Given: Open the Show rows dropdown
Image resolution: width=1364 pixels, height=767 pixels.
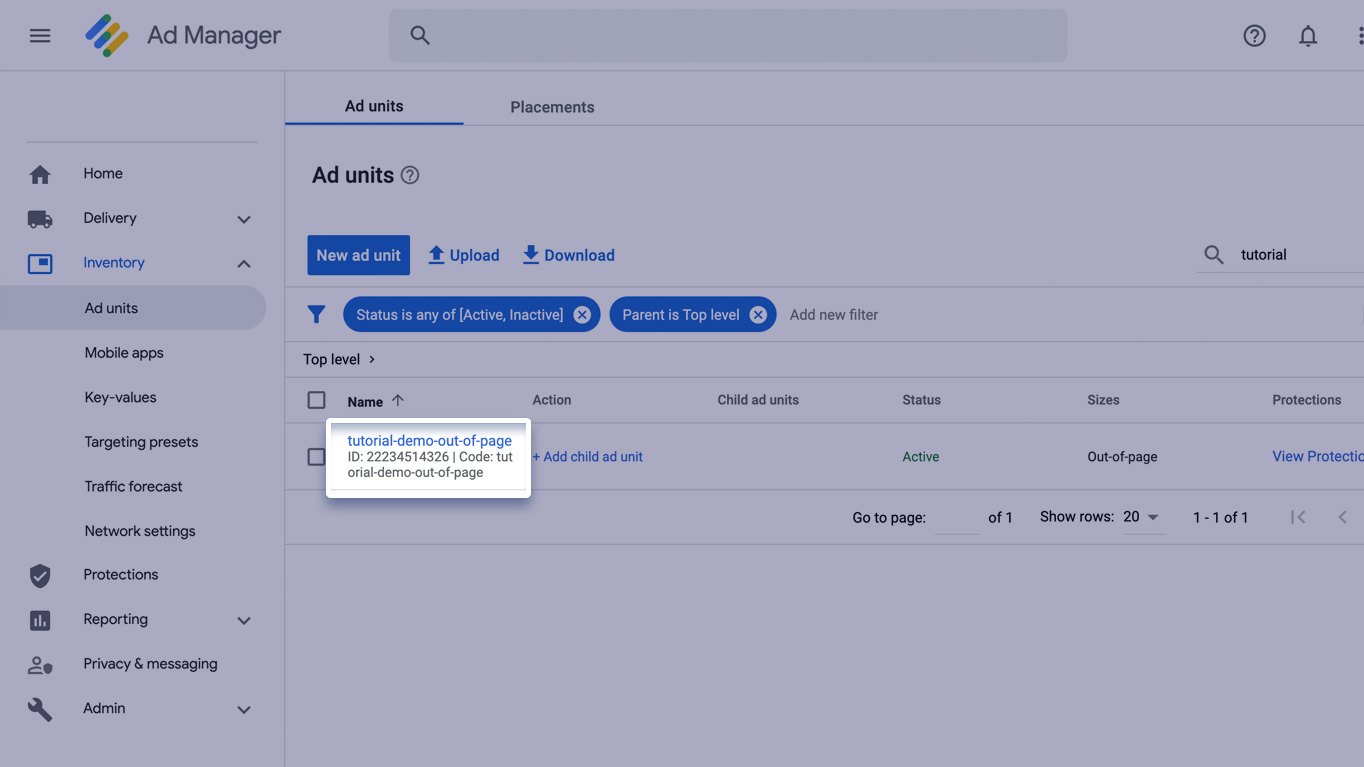Looking at the screenshot, I should click(x=1144, y=517).
